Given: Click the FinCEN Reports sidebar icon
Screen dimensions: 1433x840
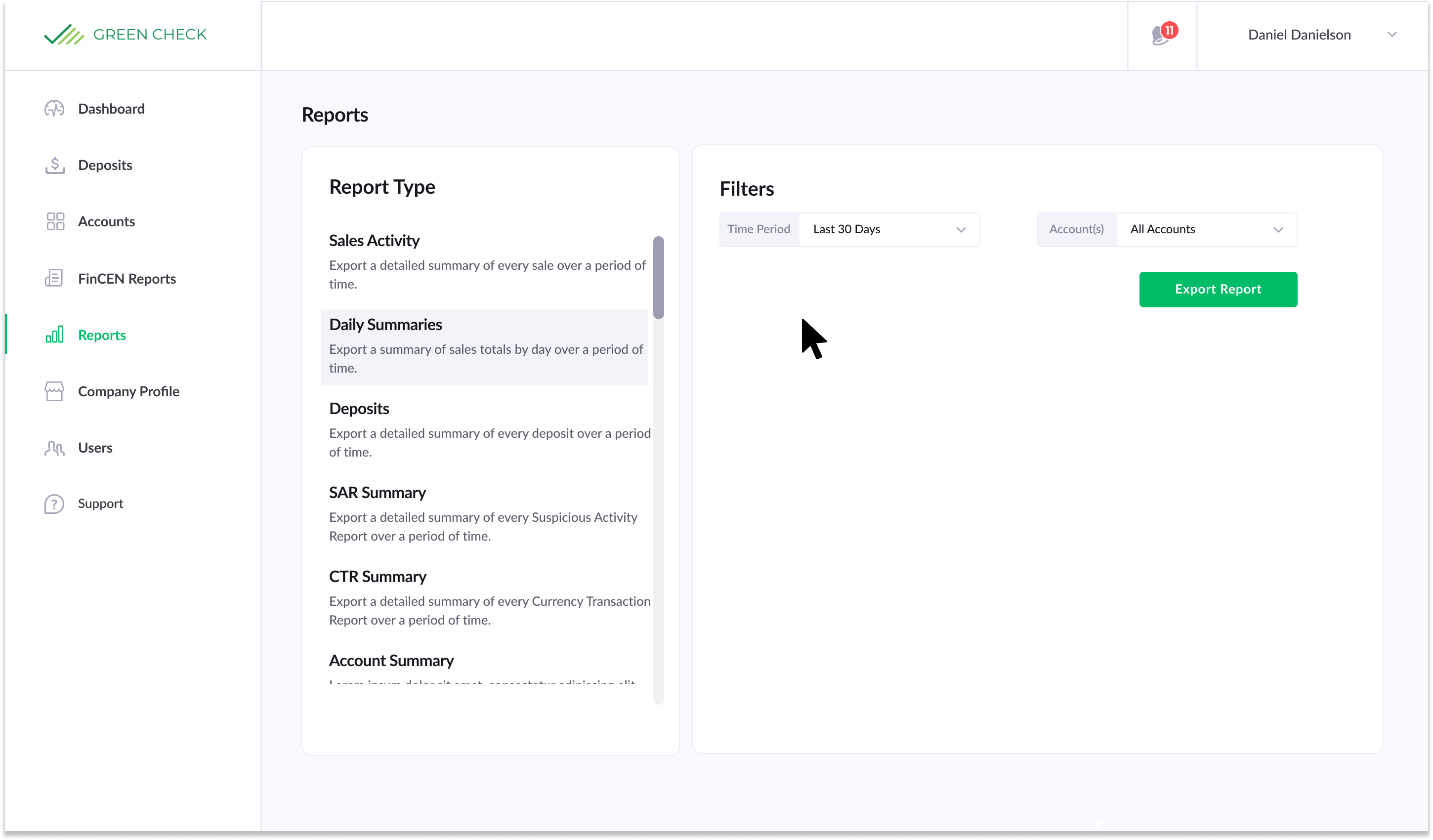Looking at the screenshot, I should [x=55, y=278].
